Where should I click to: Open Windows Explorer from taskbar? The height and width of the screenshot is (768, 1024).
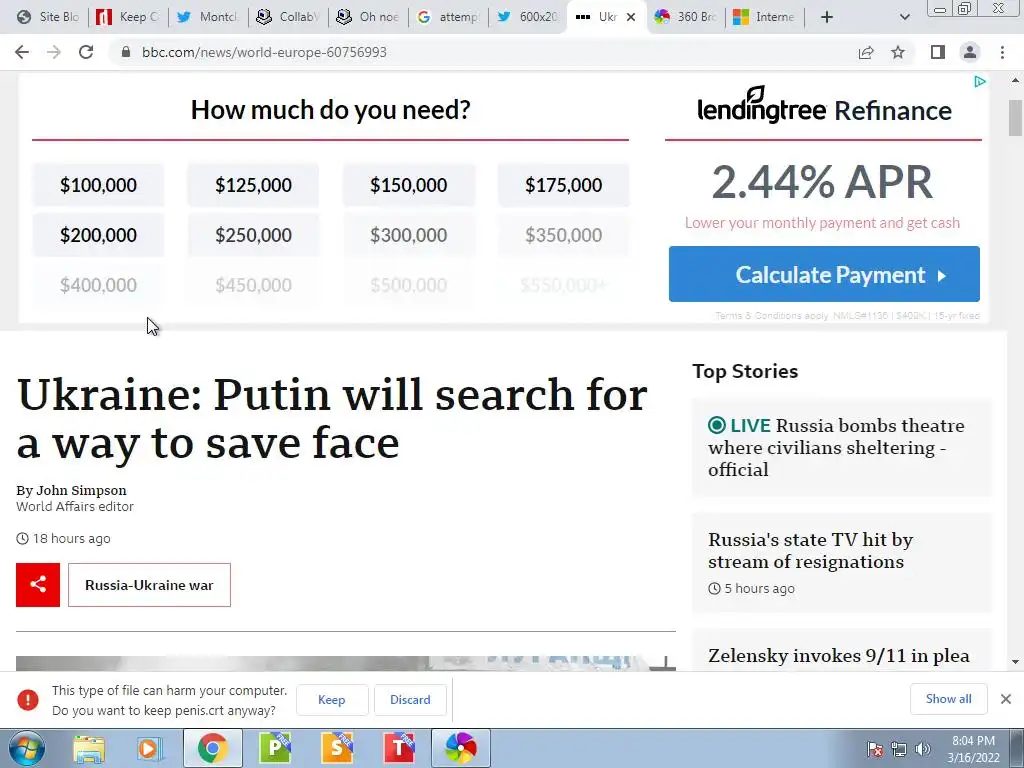pyautogui.click(x=89, y=748)
